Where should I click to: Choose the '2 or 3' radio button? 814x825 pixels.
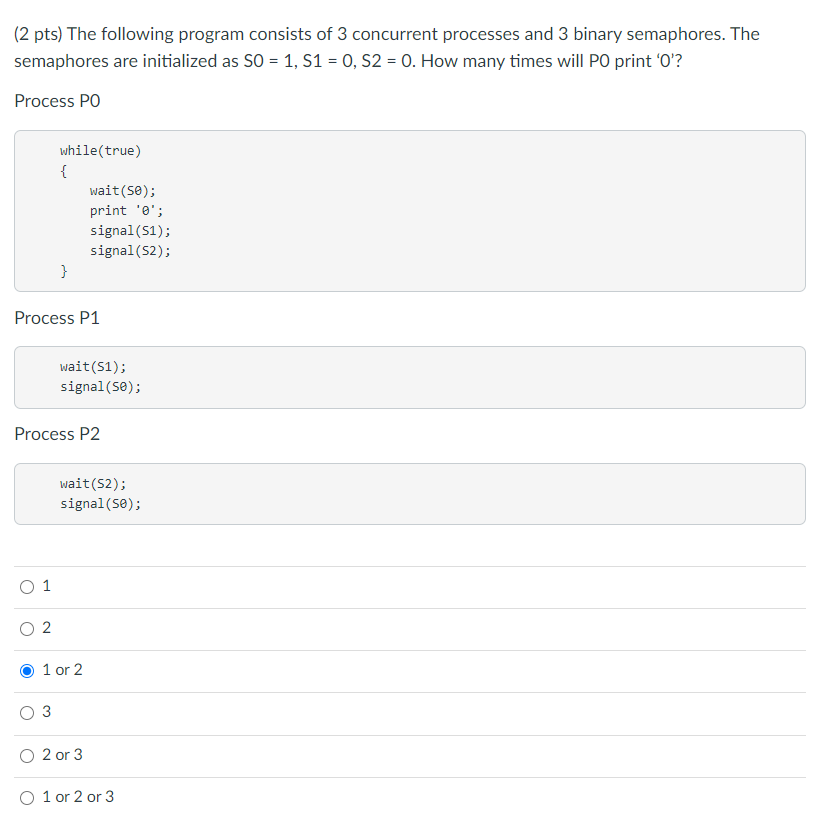click(x=27, y=756)
